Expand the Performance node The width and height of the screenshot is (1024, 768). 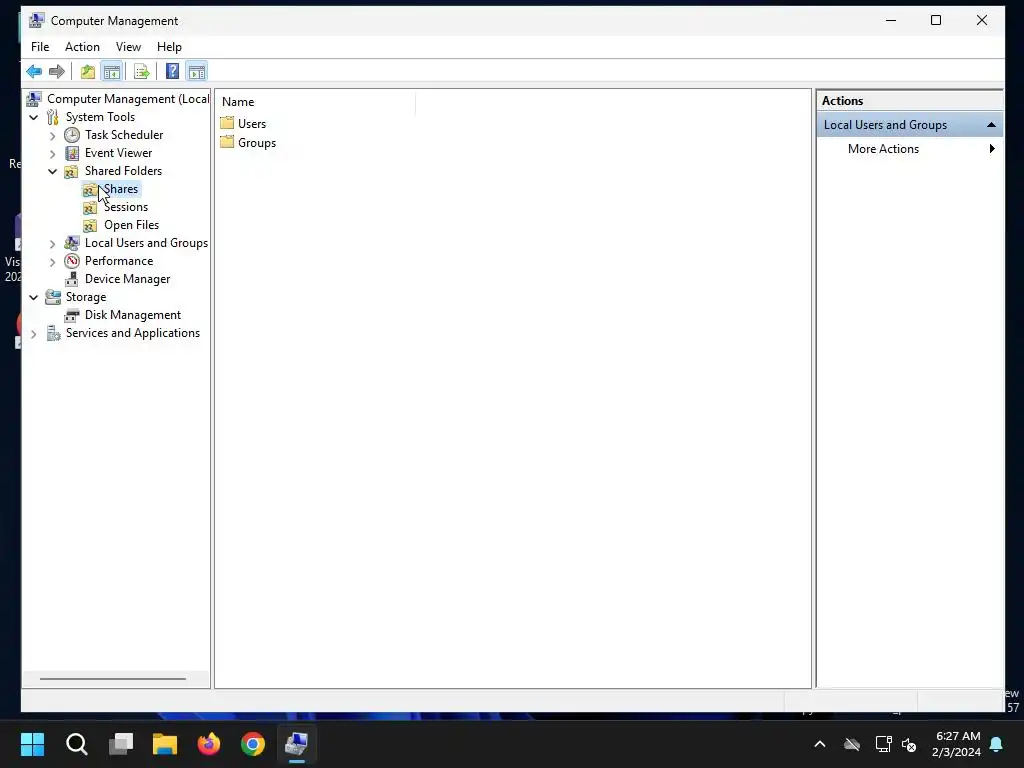[53, 262]
